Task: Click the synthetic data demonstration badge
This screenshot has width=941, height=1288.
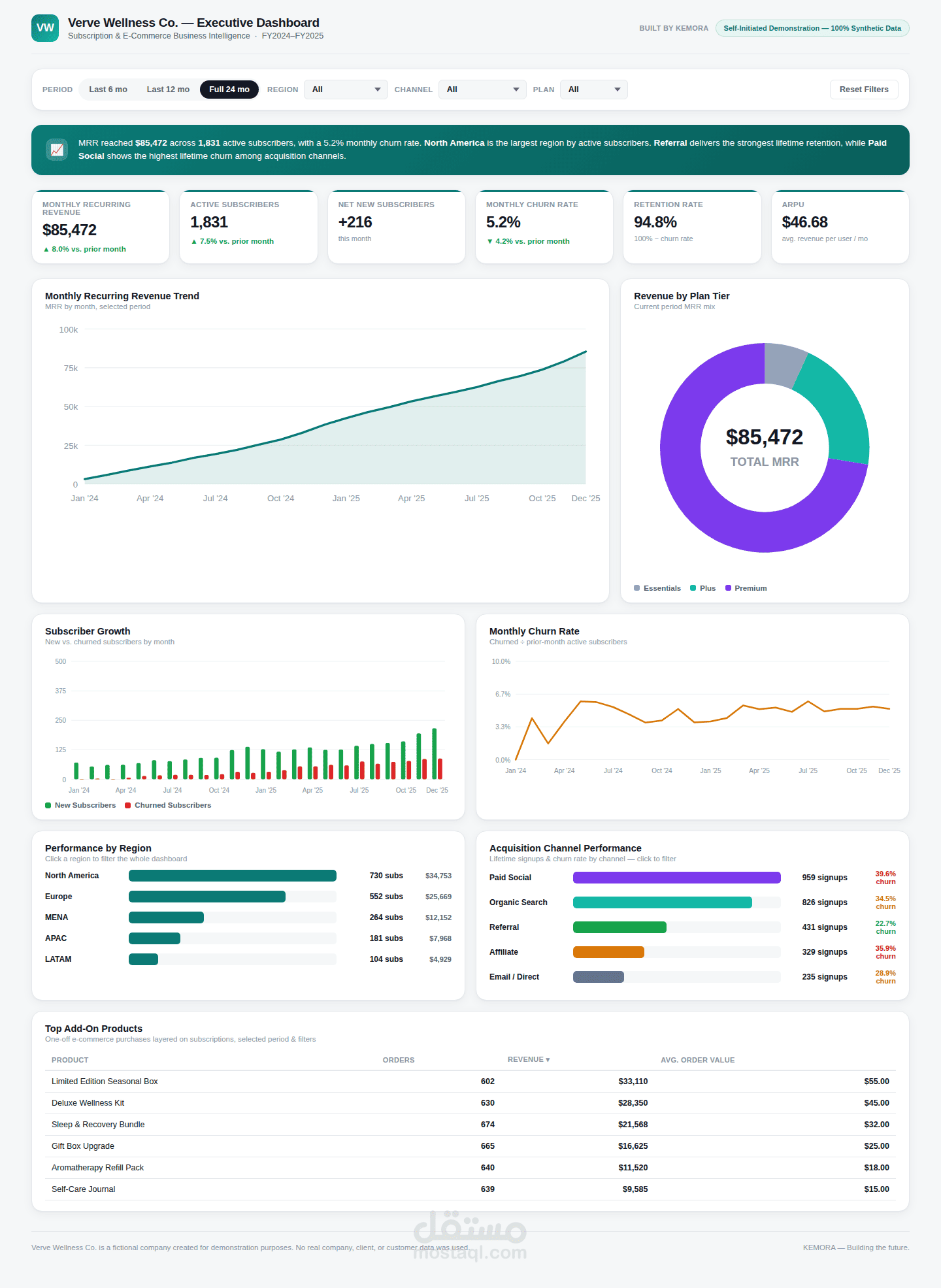Action: [x=812, y=28]
